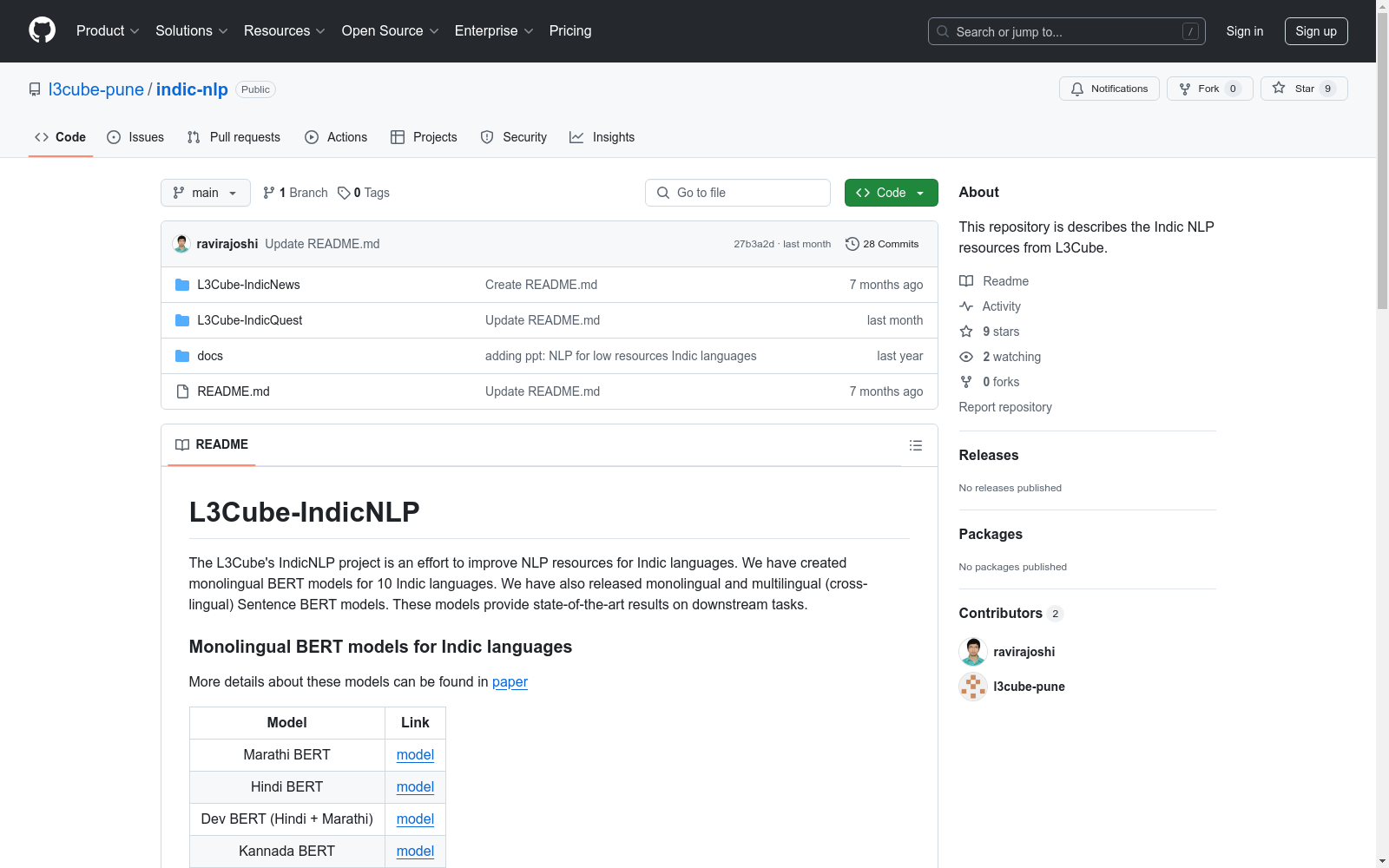Switch to the Actions tab
This screenshot has height=868, width=1389.
point(336,137)
